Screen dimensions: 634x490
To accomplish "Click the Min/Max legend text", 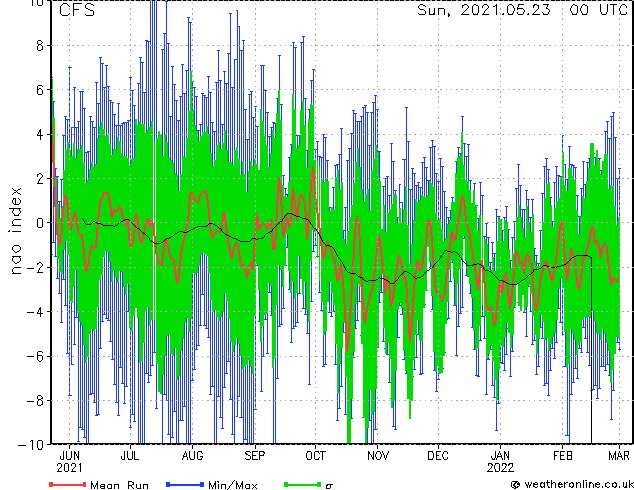I will (x=232, y=485).
